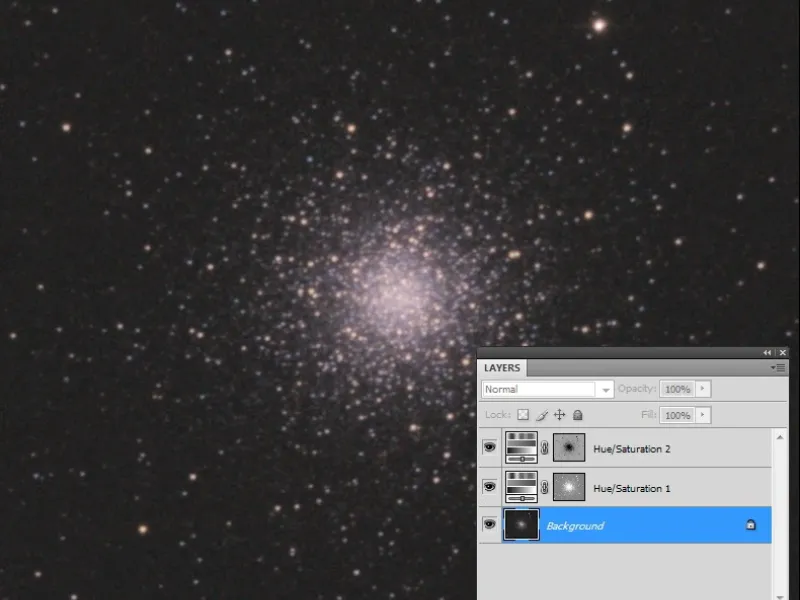The height and width of the screenshot is (600, 800).
Task: Collapse the panel with double arrows
Action: pos(767,353)
